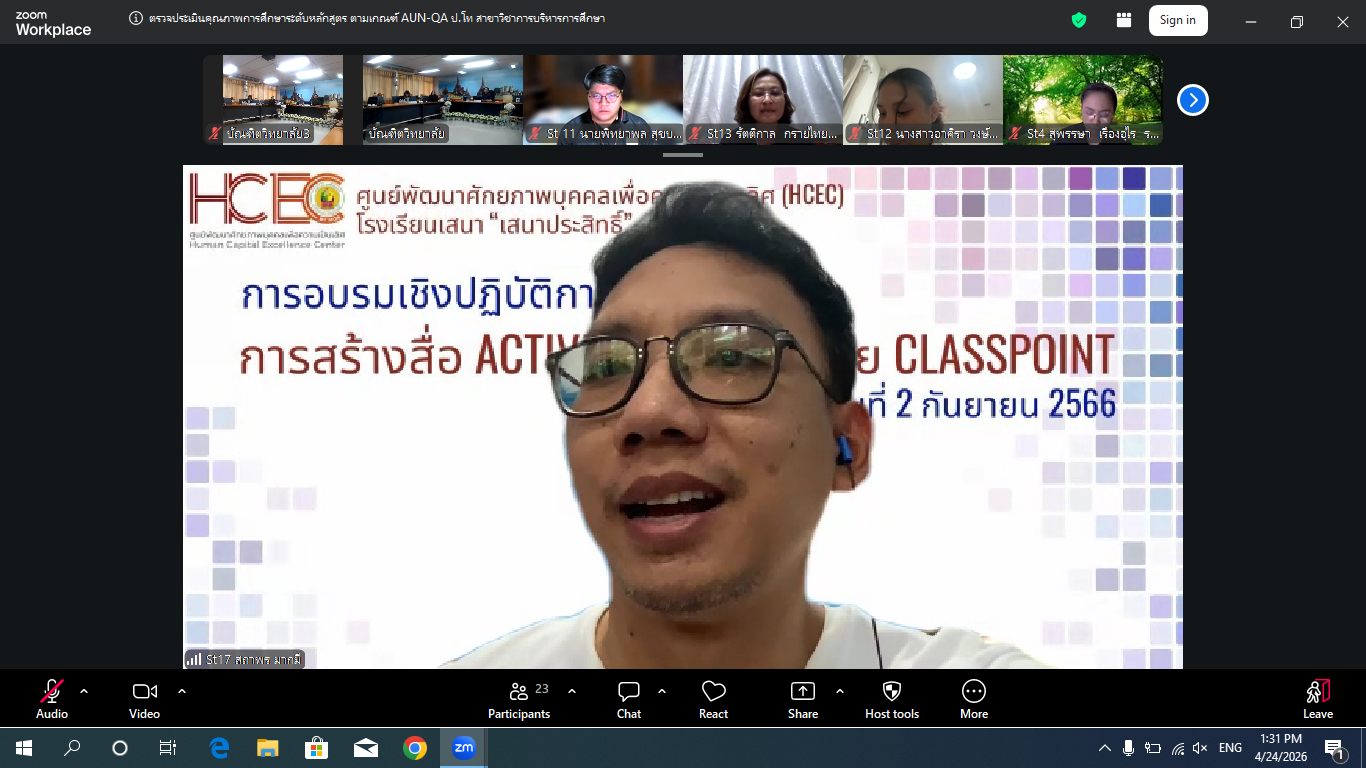Unmute the microphone with the Audio button

click(52, 699)
